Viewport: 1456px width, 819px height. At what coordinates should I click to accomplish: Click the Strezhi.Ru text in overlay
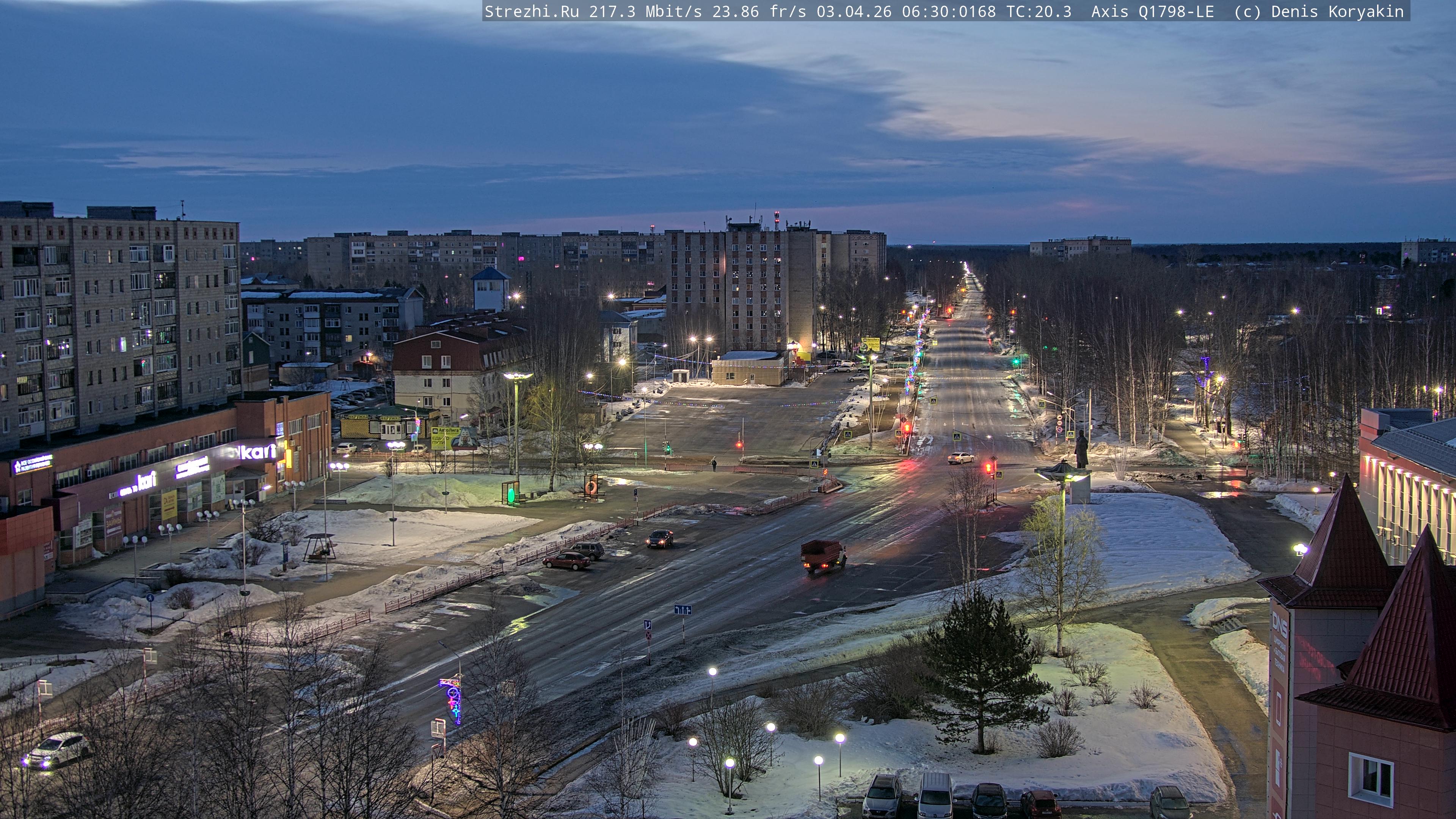click(x=531, y=11)
